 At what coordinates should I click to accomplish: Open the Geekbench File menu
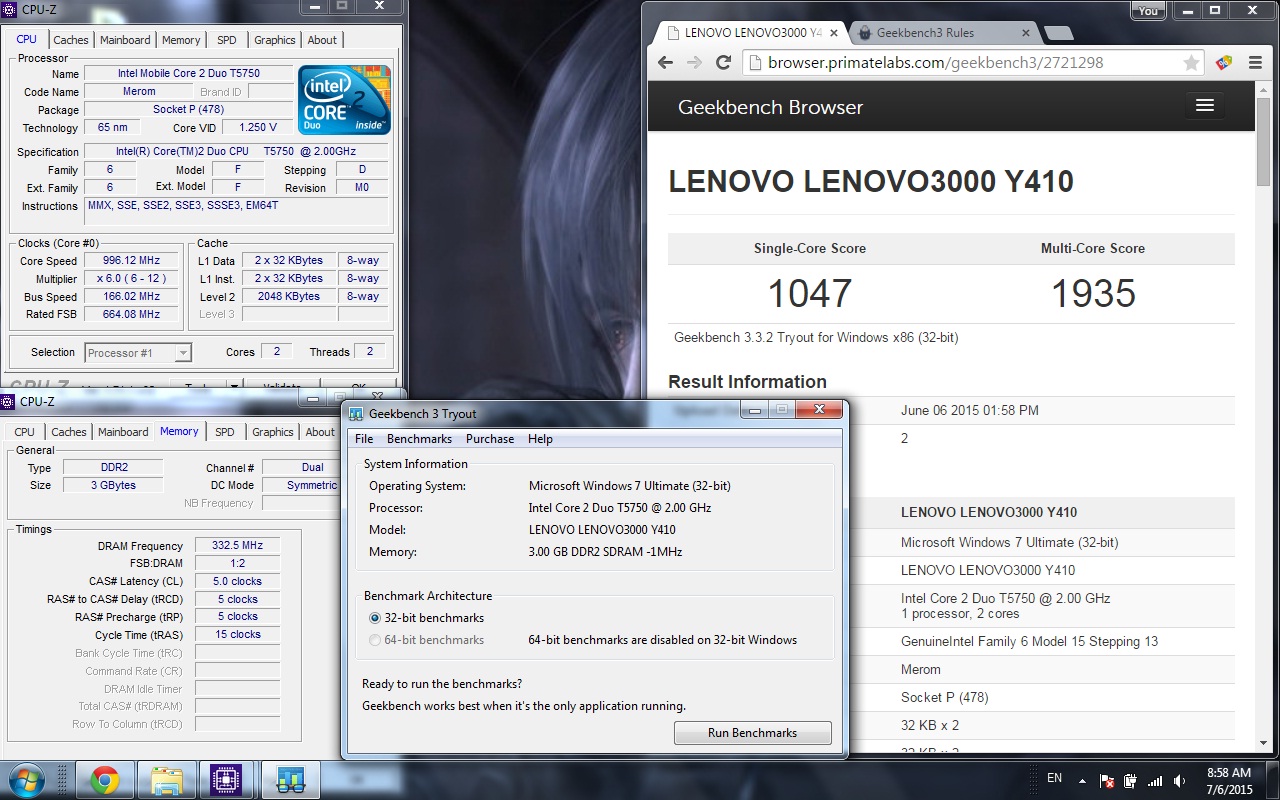click(x=364, y=439)
